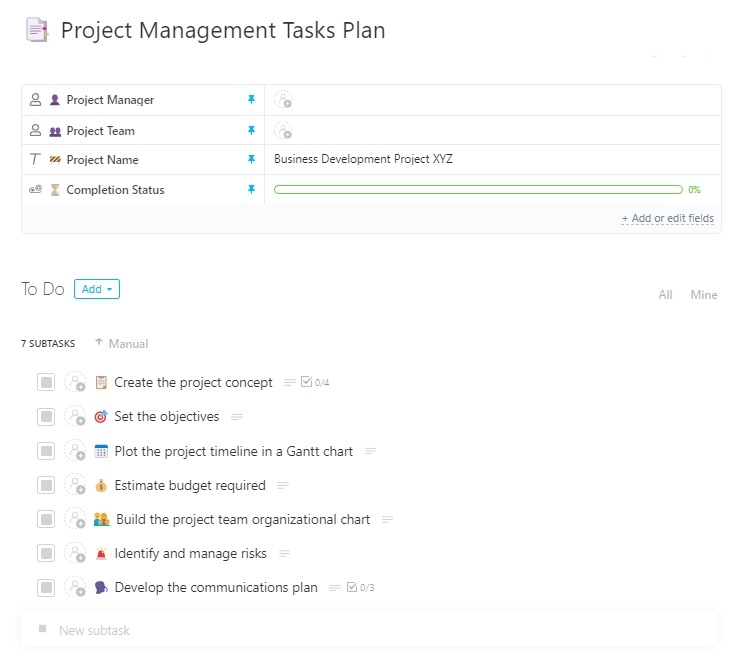Assign a user to Set the objectives
This screenshot has width=736, height=668.
[75, 417]
